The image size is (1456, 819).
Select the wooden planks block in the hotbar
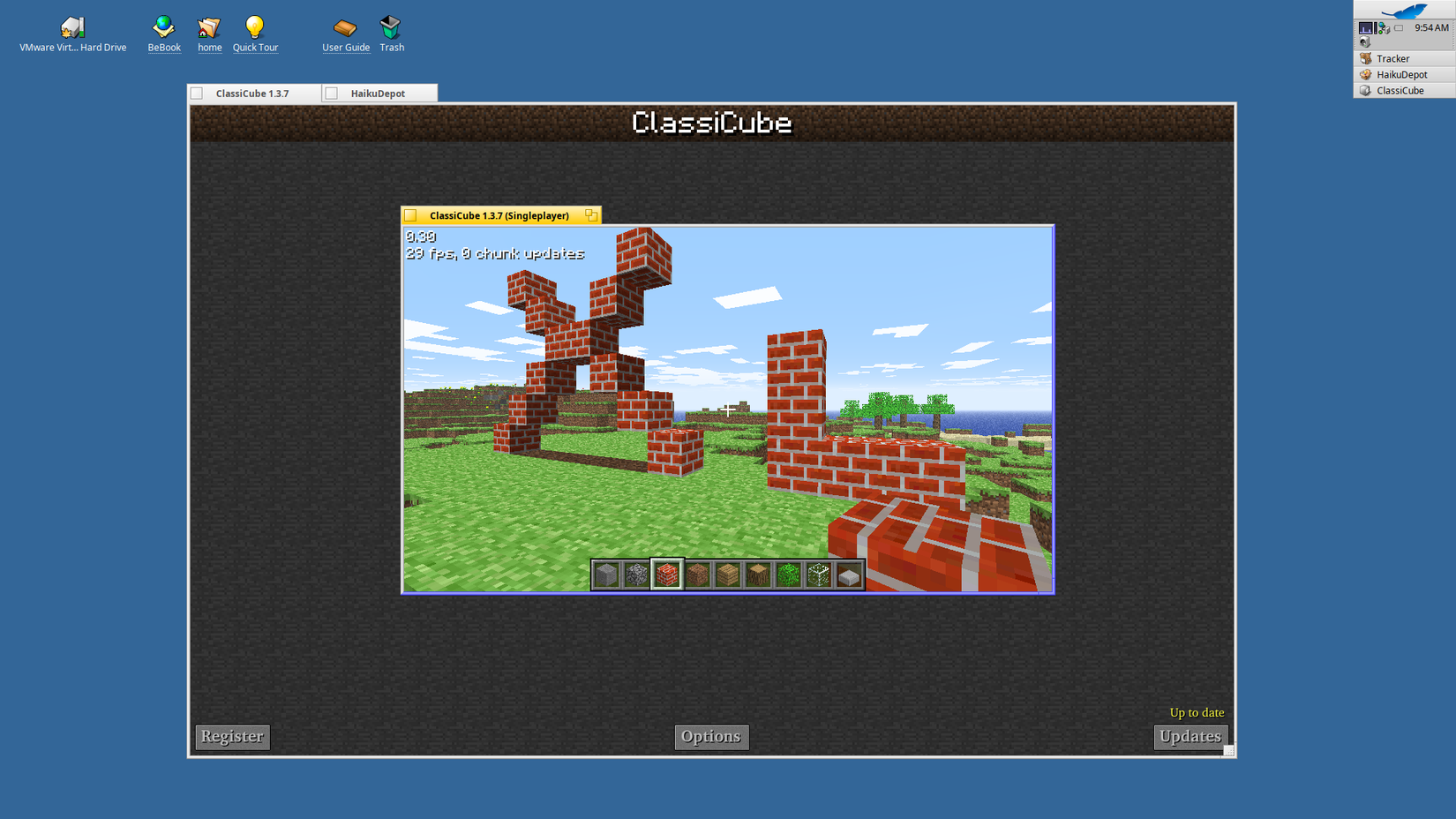click(728, 574)
